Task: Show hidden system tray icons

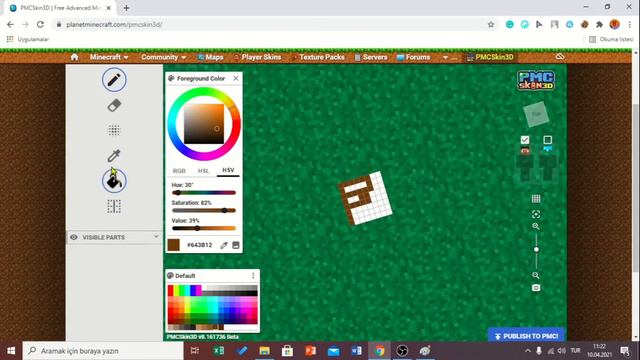Action: click(x=527, y=351)
